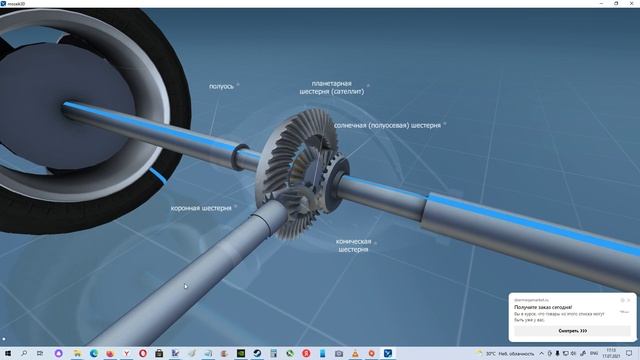This screenshot has width=640, height=360.
Task: Click the 'полуось' label in 3D scene
Action: tap(221, 87)
